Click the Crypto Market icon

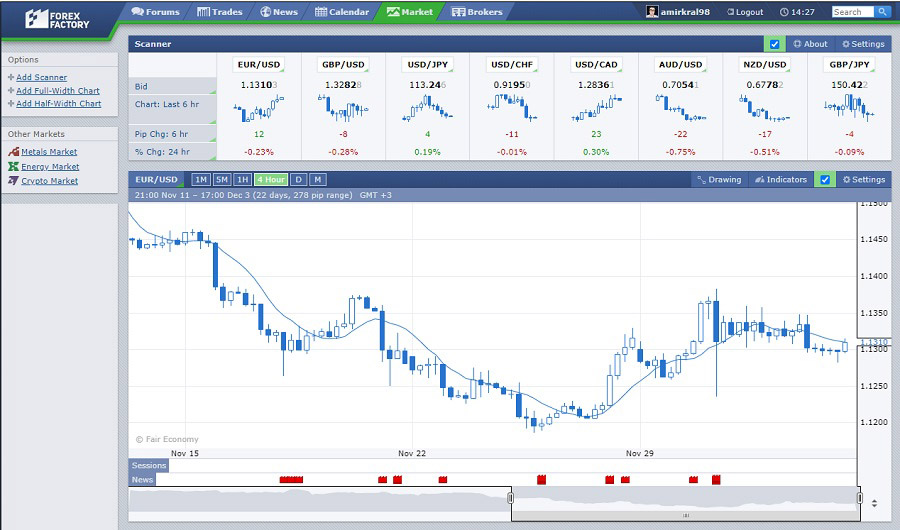[13, 180]
